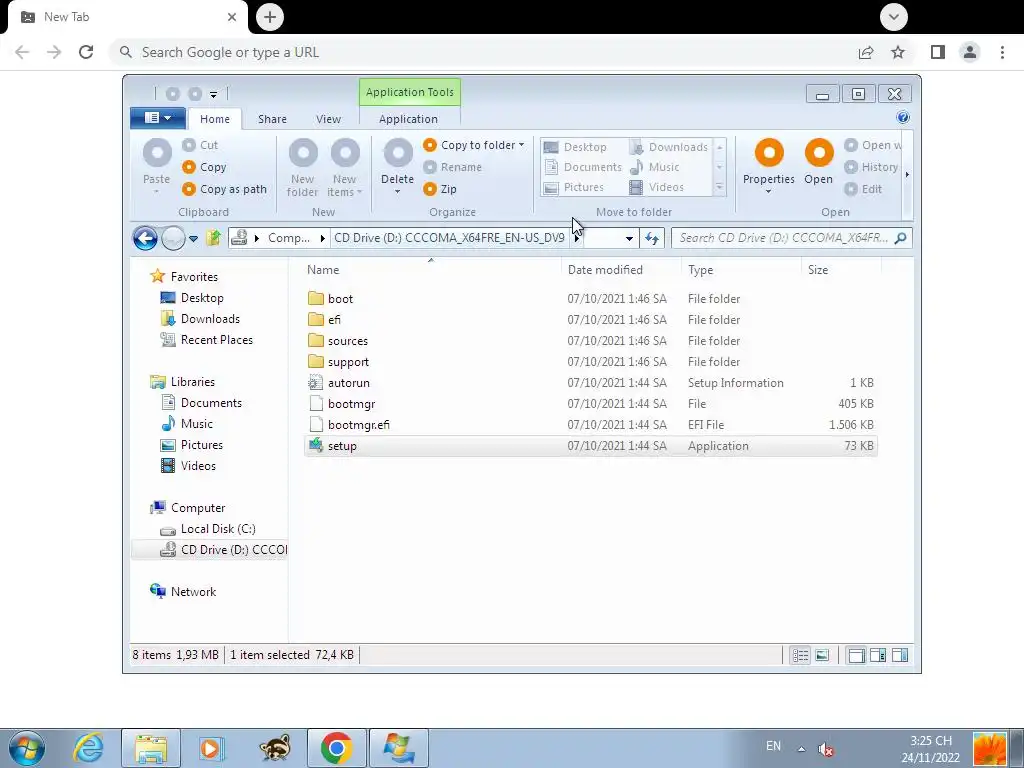The height and width of the screenshot is (768, 1024).
Task: Zip the selected file
Action: point(440,189)
